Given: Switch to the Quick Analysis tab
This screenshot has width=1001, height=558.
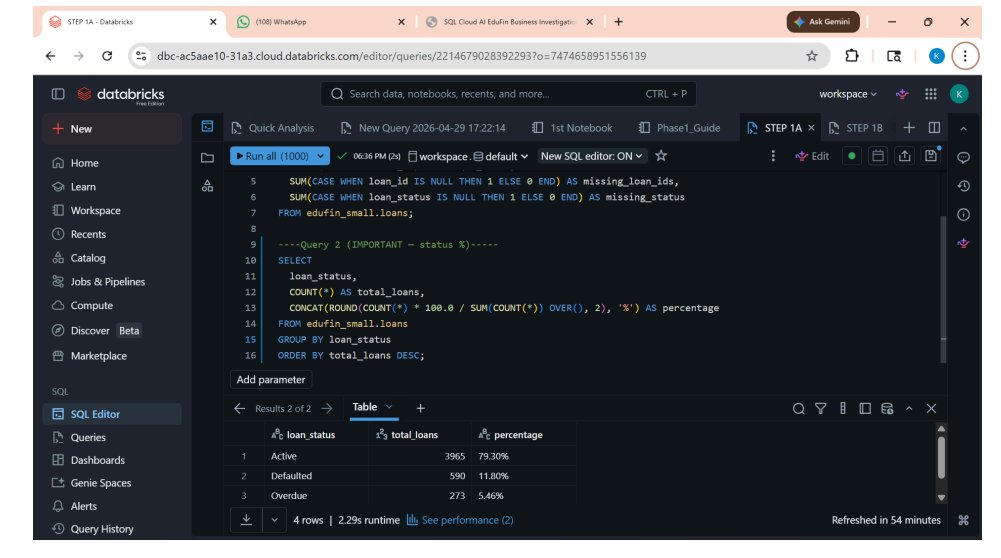Looking at the screenshot, I should (273, 128).
